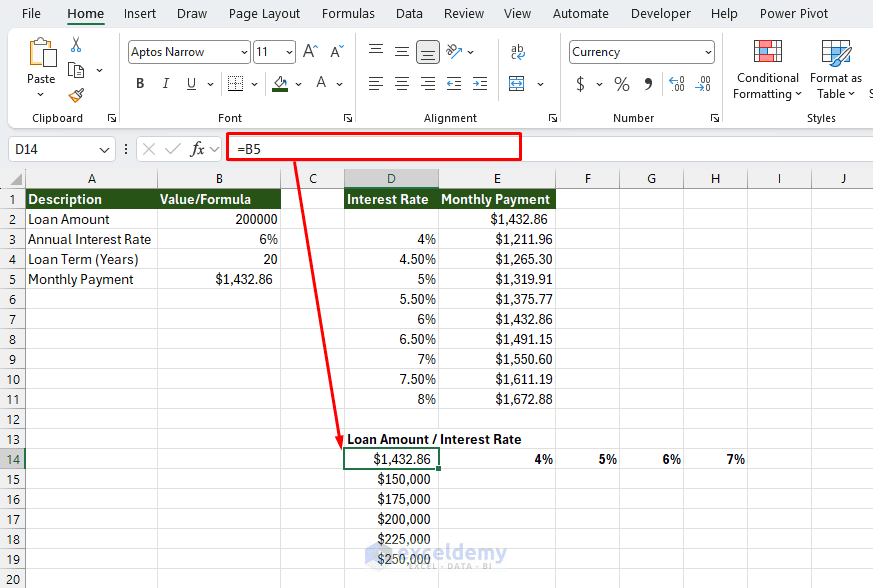Apply the font color A
This screenshot has height=588, width=873.
coord(321,84)
